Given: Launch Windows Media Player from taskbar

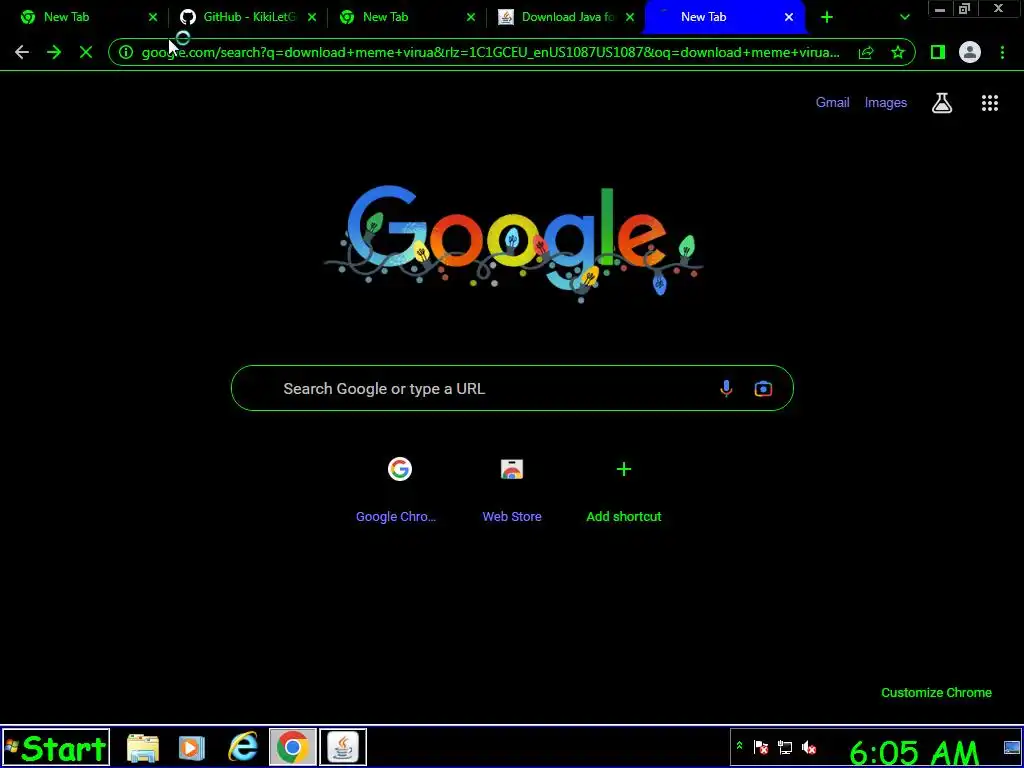Looking at the screenshot, I should [191, 748].
